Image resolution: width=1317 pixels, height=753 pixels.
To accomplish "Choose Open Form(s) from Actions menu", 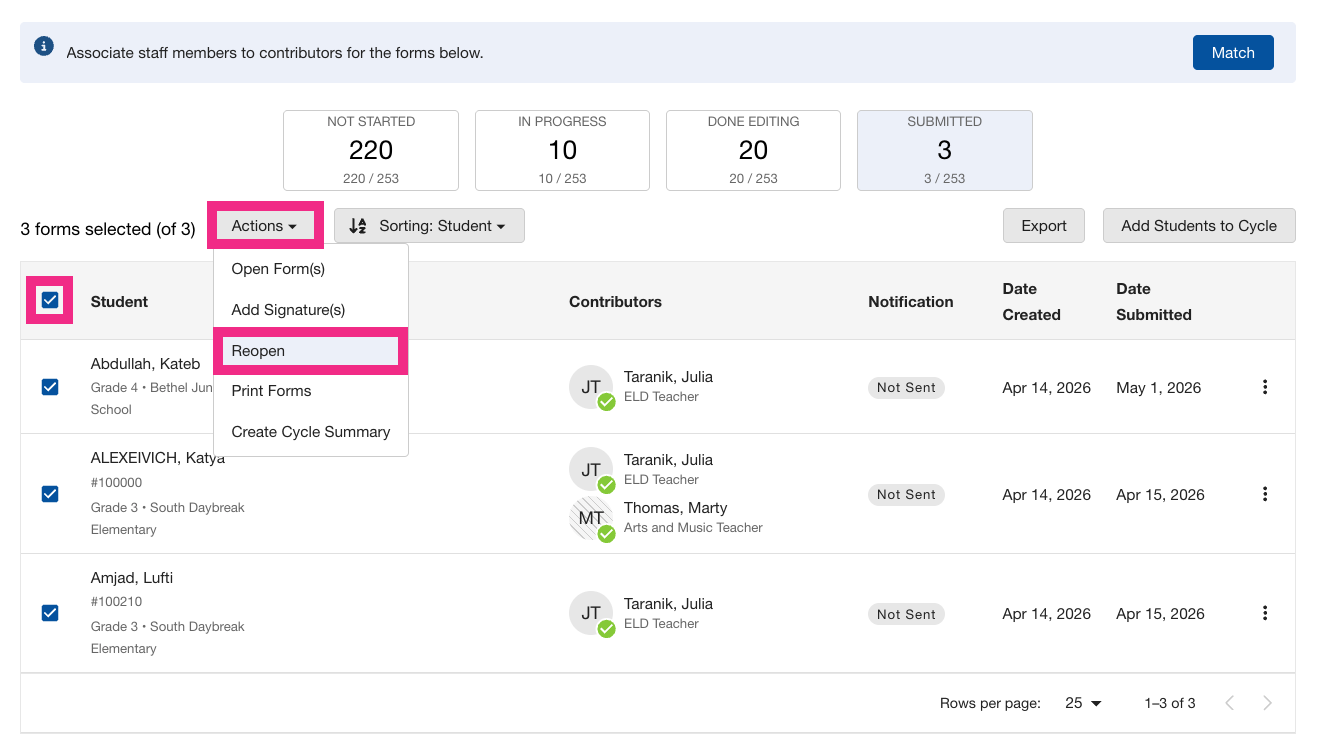I will (311, 269).
